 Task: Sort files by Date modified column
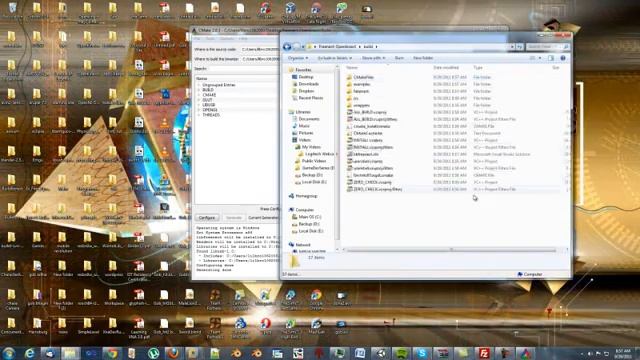tap(446, 68)
